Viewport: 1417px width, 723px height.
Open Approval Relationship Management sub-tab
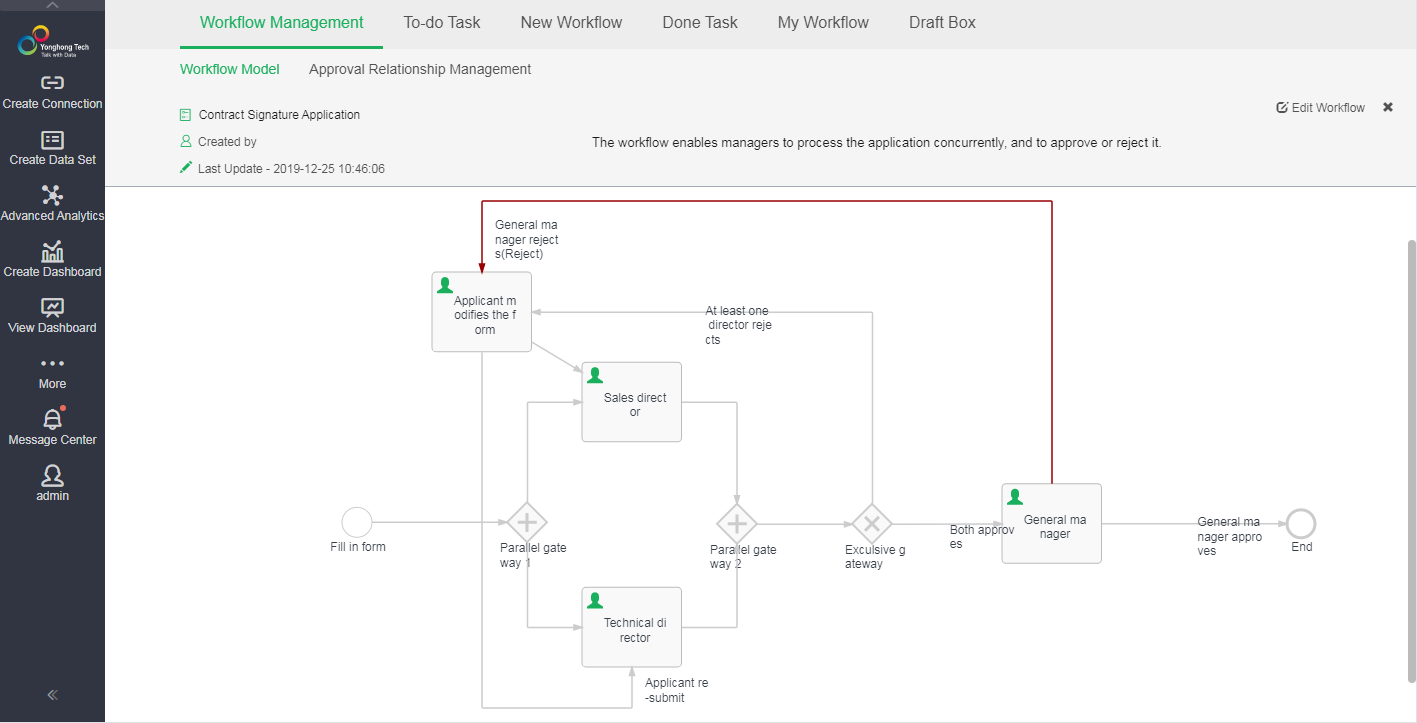[x=420, y=69]
